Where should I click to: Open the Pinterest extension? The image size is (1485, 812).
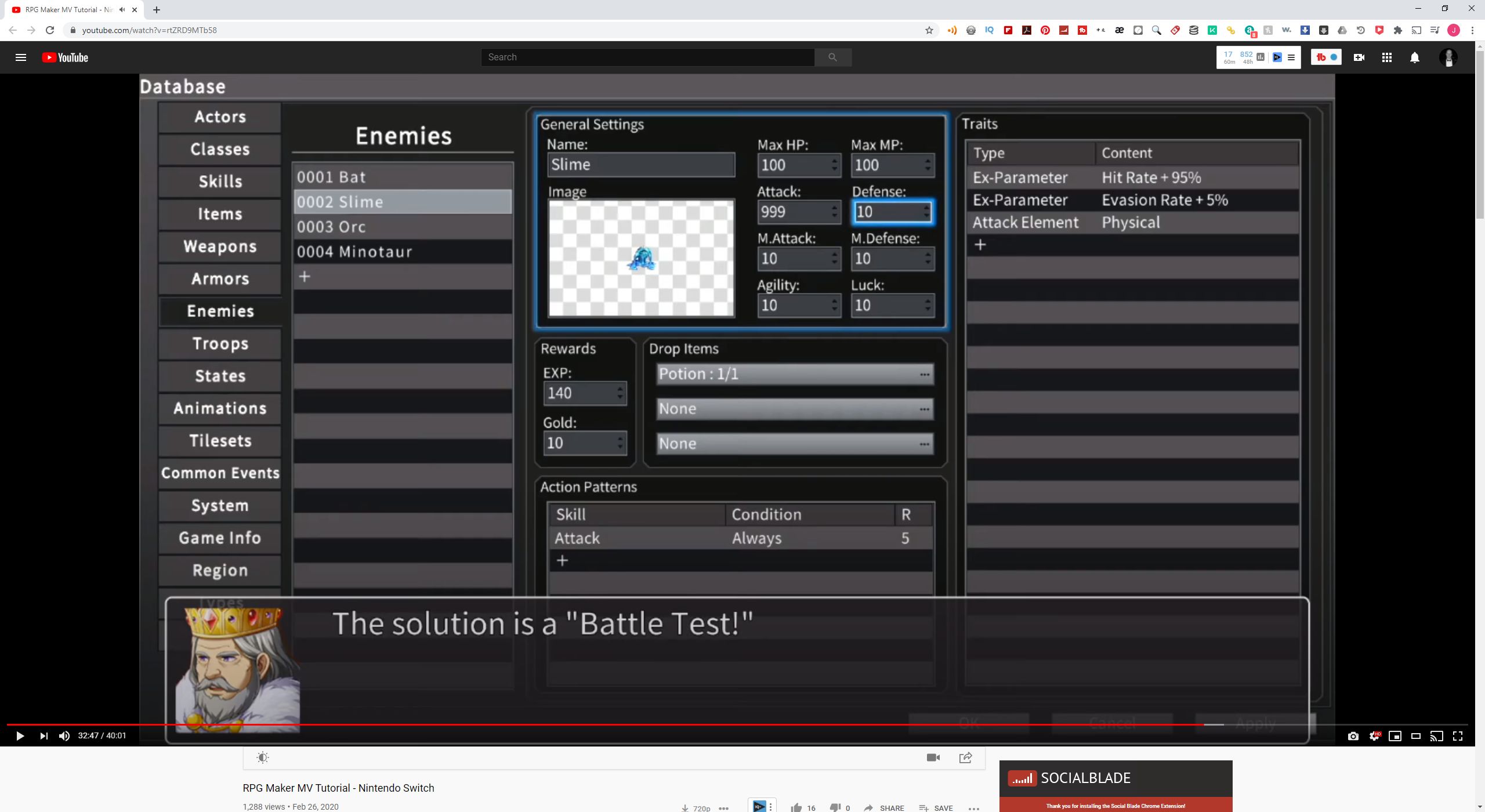(1045, 30)
